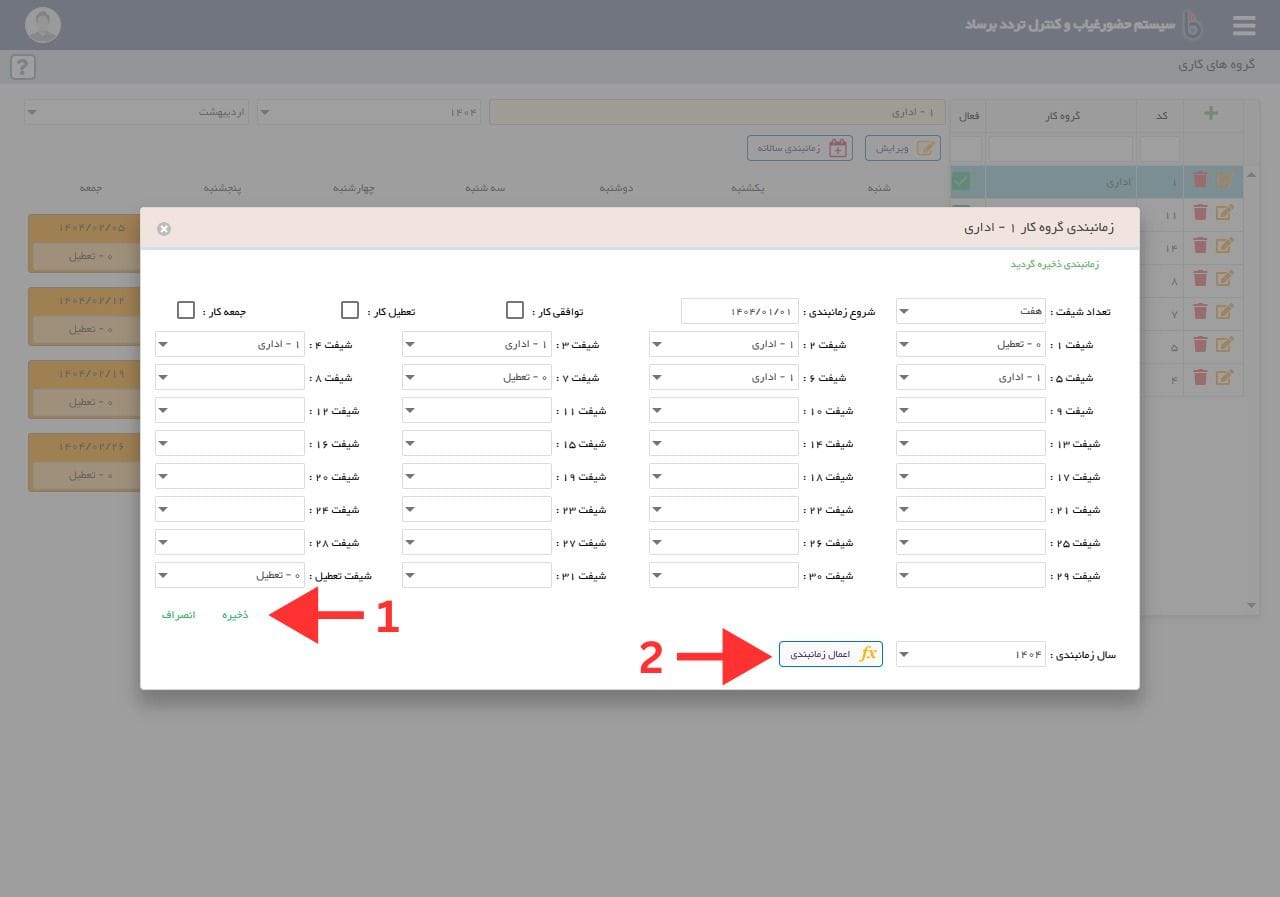Image resolution: width=1280 pixels, height=897 pixels.
Task: Enable the جمعه کار checkbox
Action: pos(185,310)
